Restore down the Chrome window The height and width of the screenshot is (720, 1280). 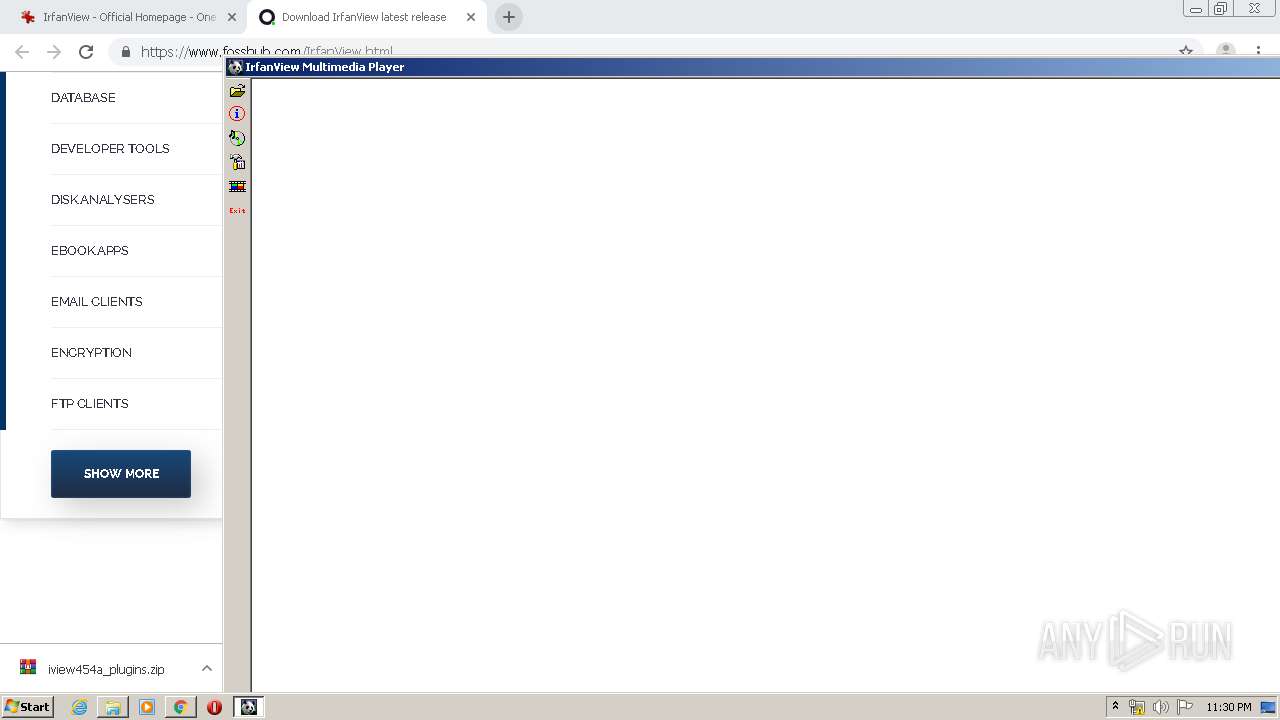[1221, 9]
